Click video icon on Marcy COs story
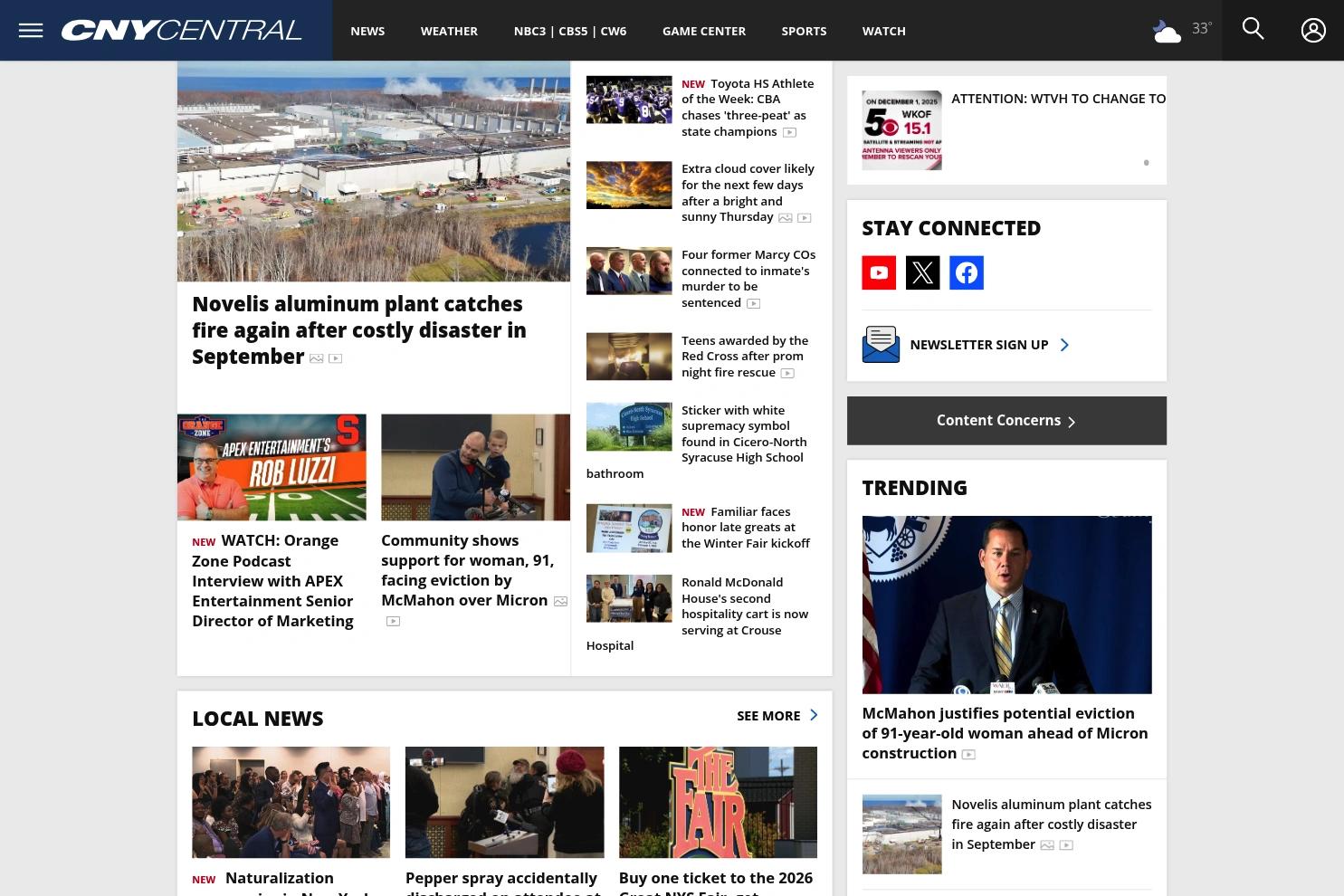Viewport: 1344px width, 896px height. pyautogui.click(x=753, y=304)
